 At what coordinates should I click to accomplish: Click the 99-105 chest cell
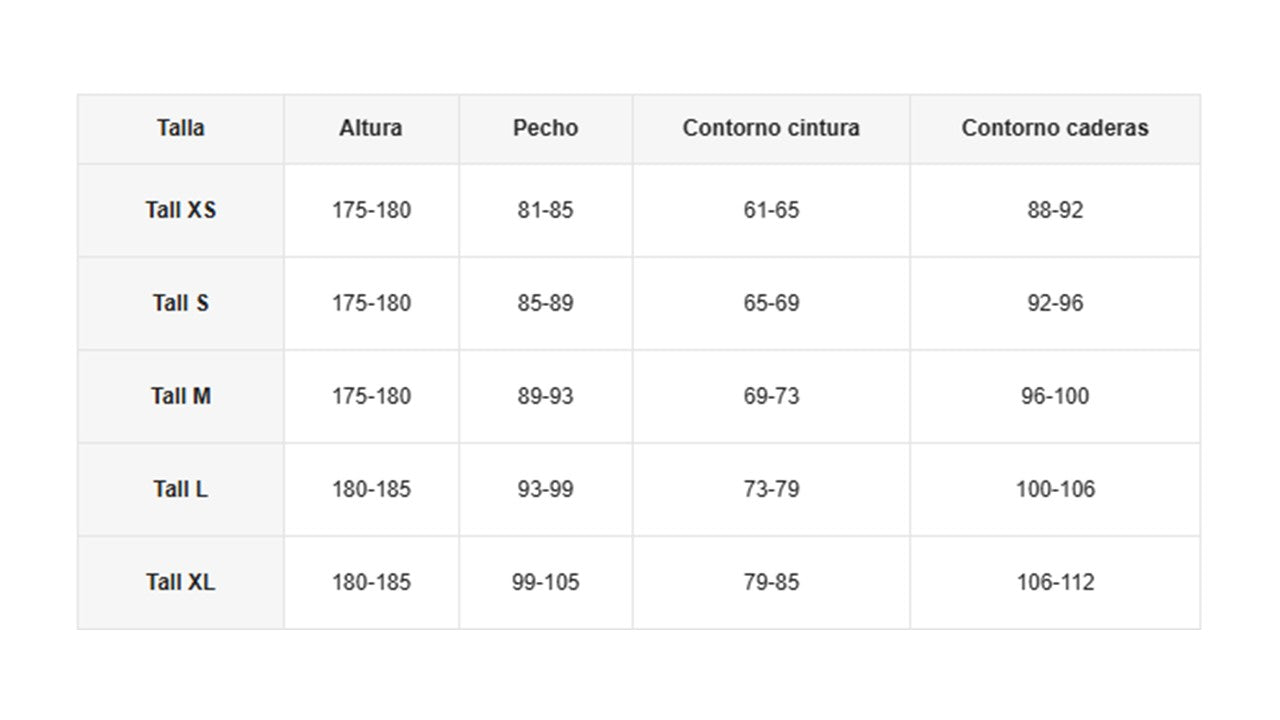coord(545,582)
